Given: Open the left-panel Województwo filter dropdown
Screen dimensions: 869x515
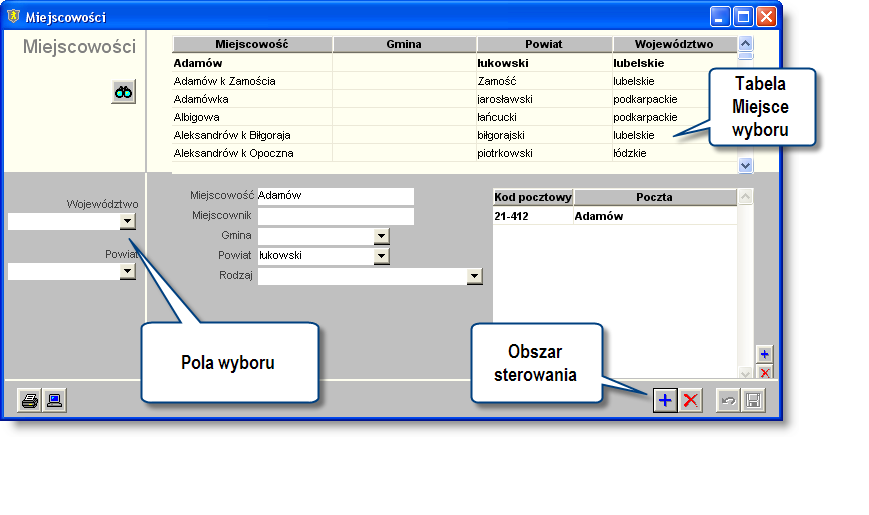Looking at the screenshot, I should pyautogui.click(x=127, y=222).
